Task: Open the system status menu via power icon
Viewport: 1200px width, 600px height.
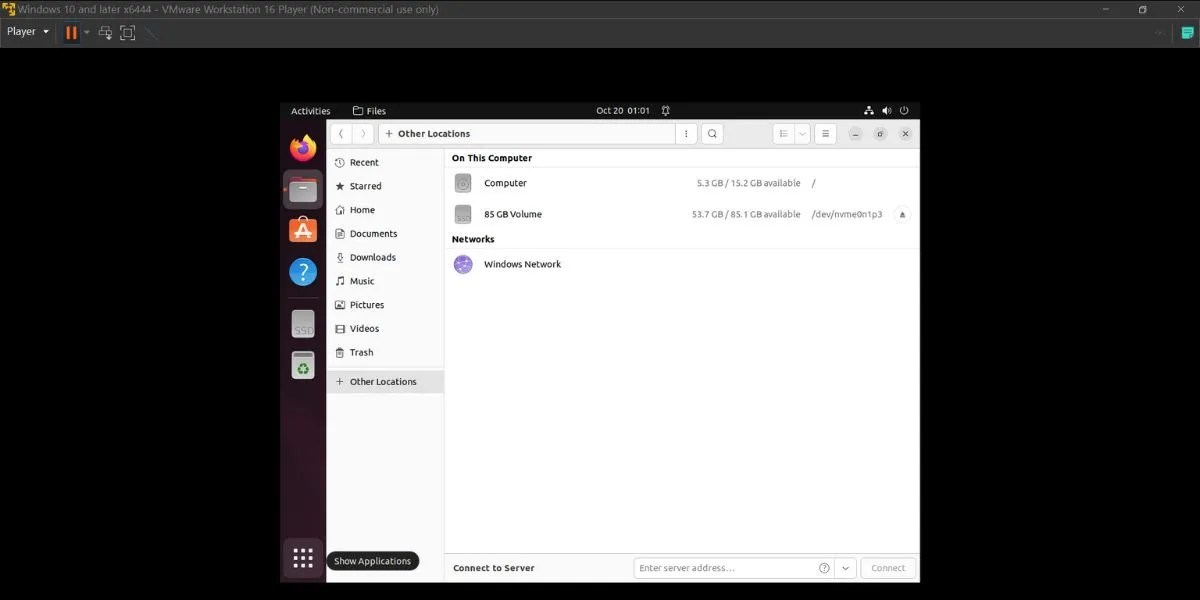Action: click(x=903, y=110)
